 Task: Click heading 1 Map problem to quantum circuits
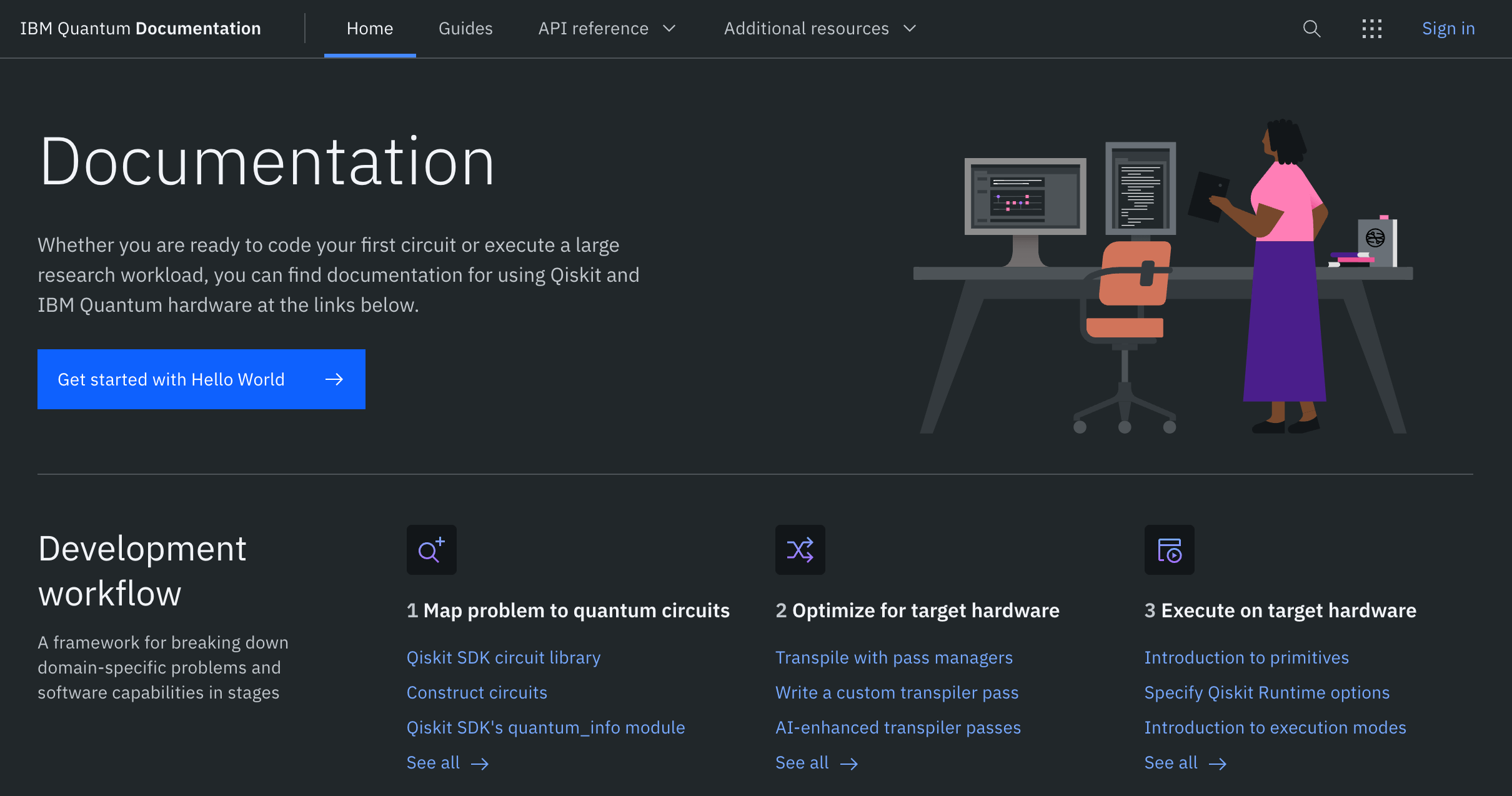(x=568, y=610)
